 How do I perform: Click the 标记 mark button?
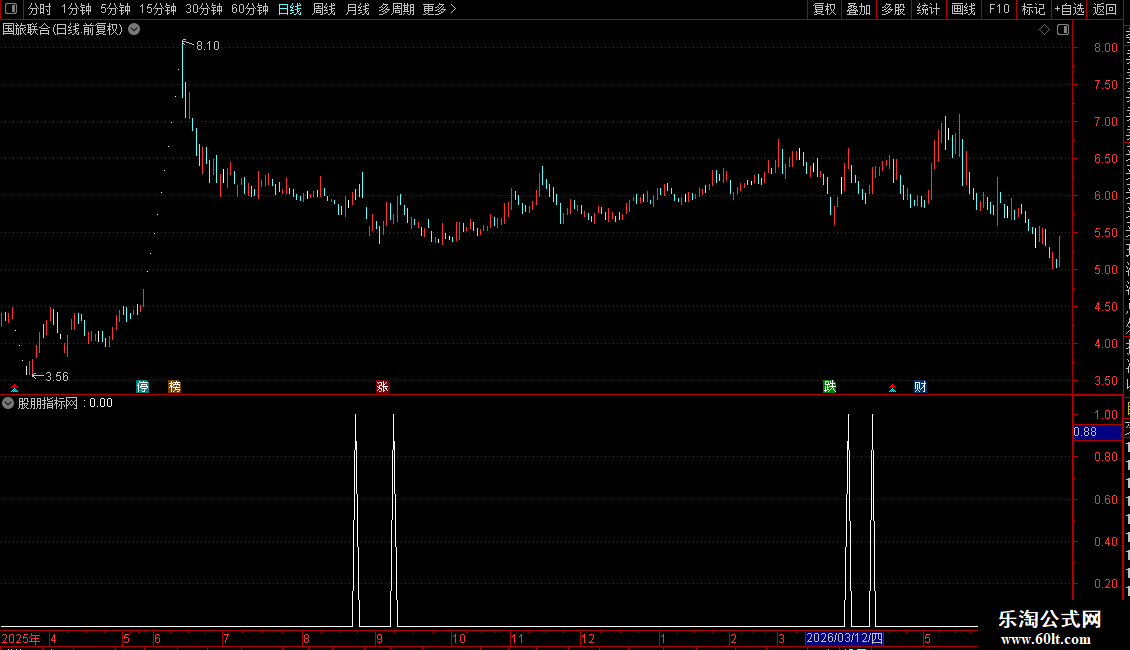point(1033,9)
